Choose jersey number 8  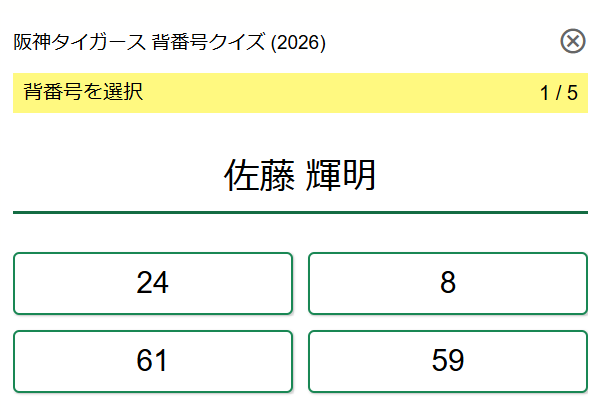pos(447,283)
